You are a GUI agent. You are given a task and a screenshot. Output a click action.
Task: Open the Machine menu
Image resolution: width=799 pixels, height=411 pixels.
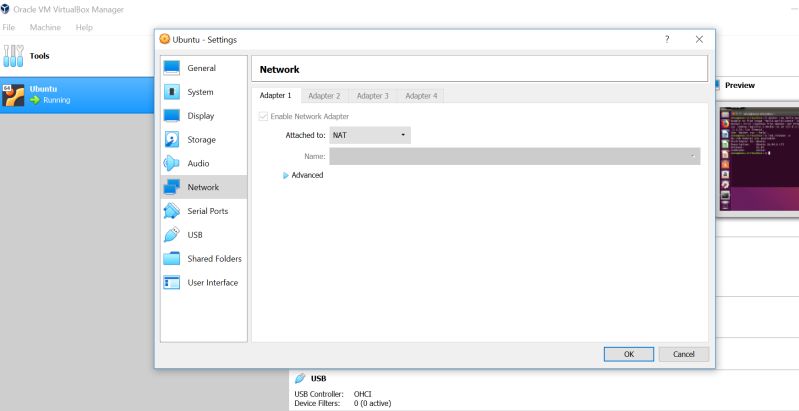[45, 28]
